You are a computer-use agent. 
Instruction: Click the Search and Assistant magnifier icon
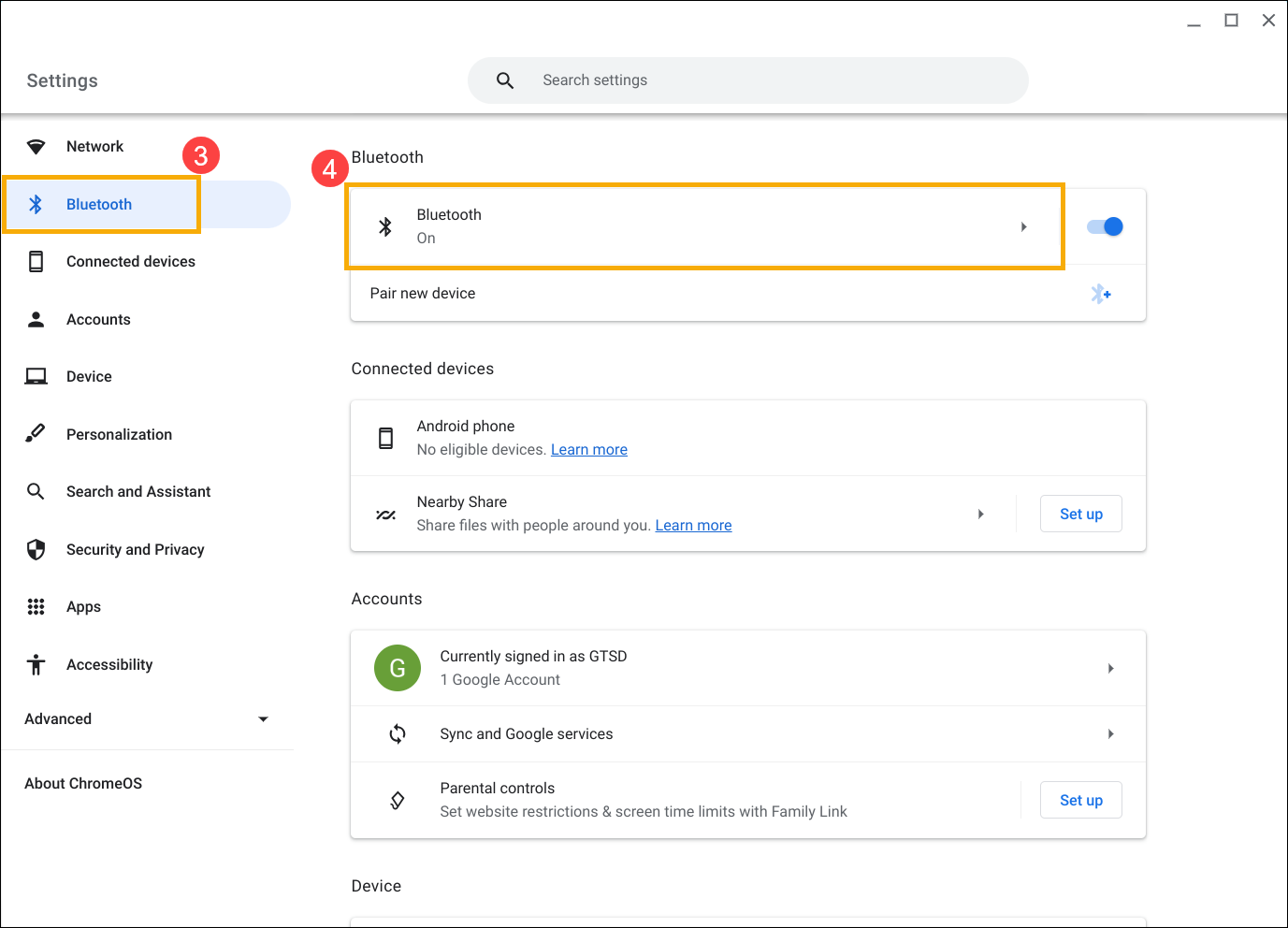pos(36,491)
